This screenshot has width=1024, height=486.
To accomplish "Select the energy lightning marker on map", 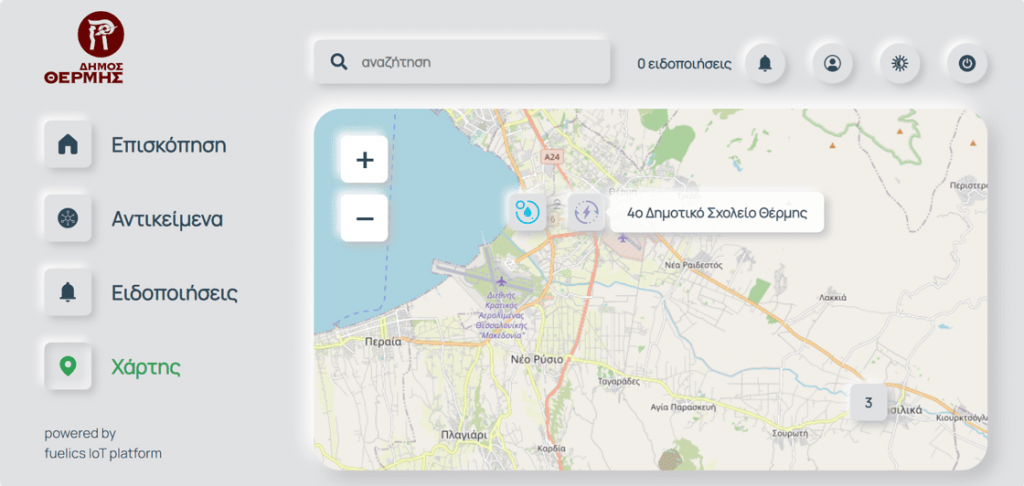I will 587,212.
